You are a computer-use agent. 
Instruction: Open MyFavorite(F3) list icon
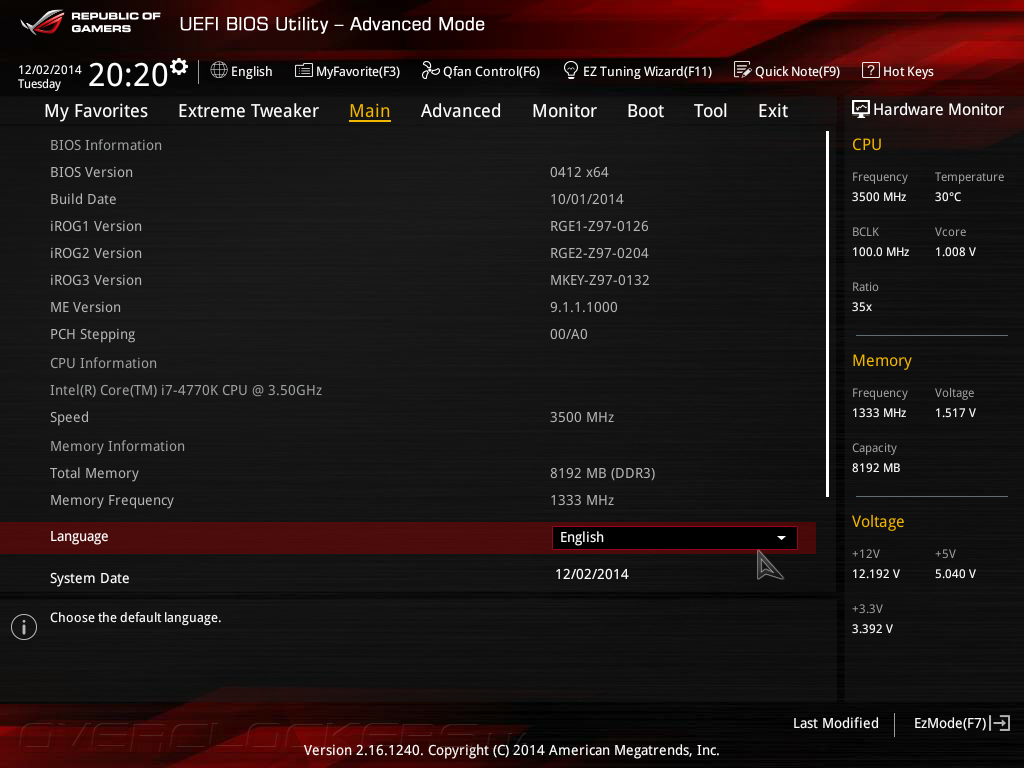coord(304,71)
